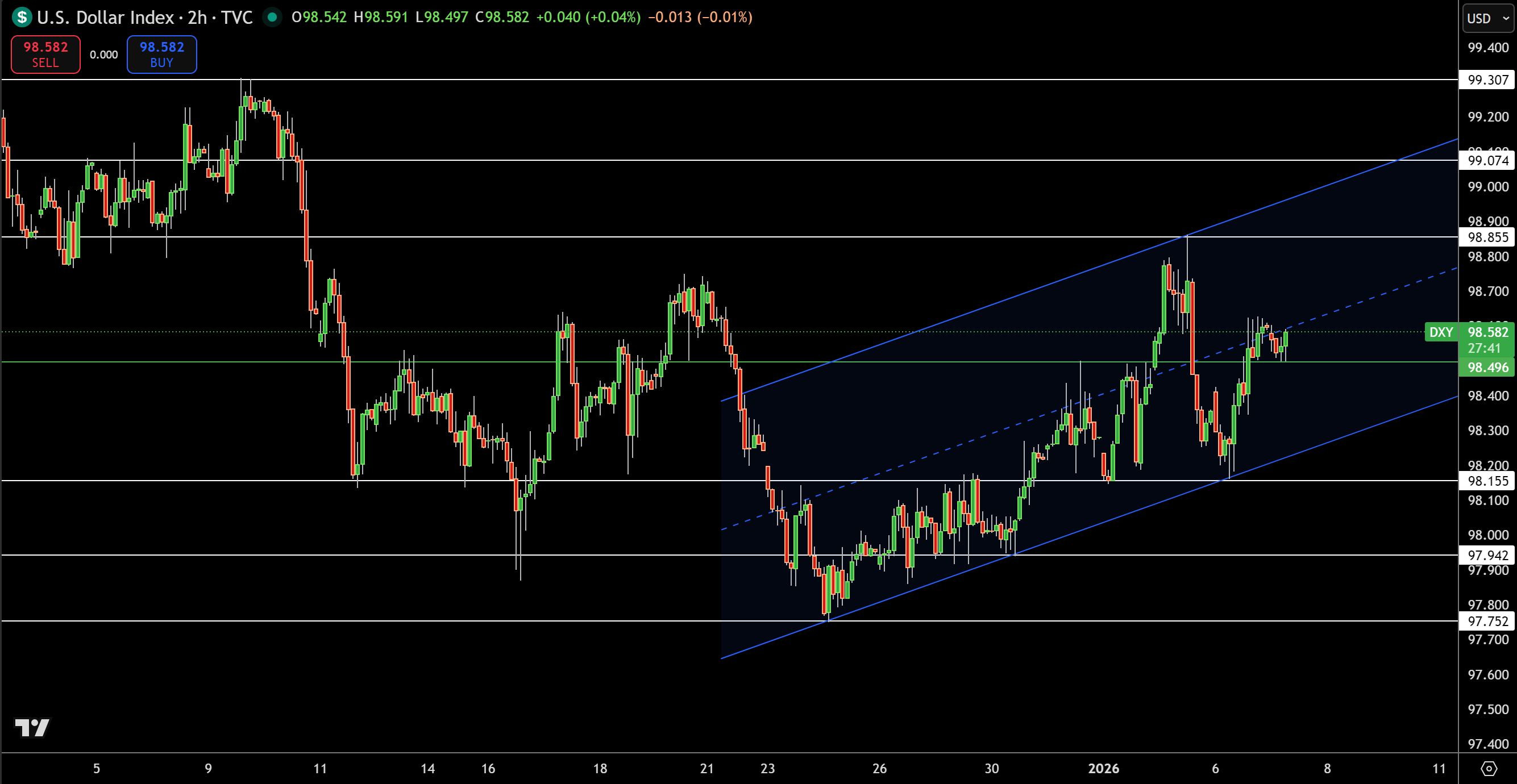Viewport: 1517px width, 784px height.
Task: Open the TradingView logo in bottom-left corner
Action: pyautogui.click(x=32, y=728)
